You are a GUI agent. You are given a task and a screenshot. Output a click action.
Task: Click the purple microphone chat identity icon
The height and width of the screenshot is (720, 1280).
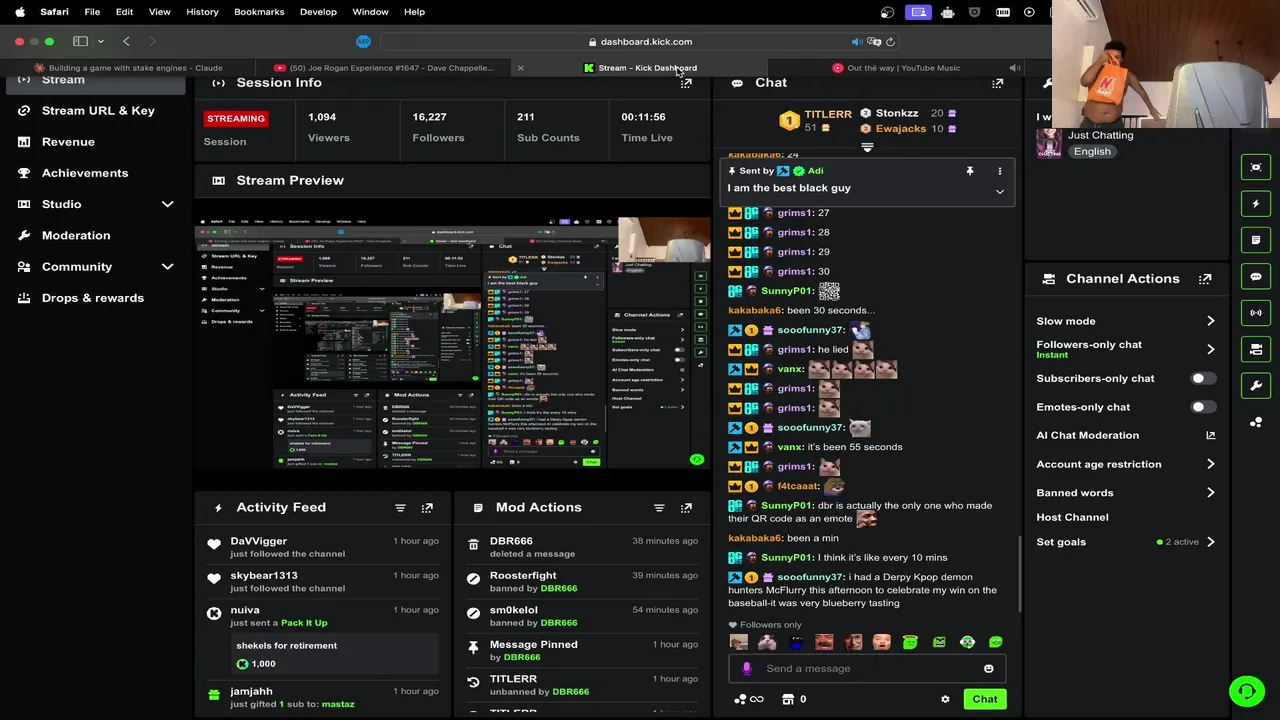746,669
